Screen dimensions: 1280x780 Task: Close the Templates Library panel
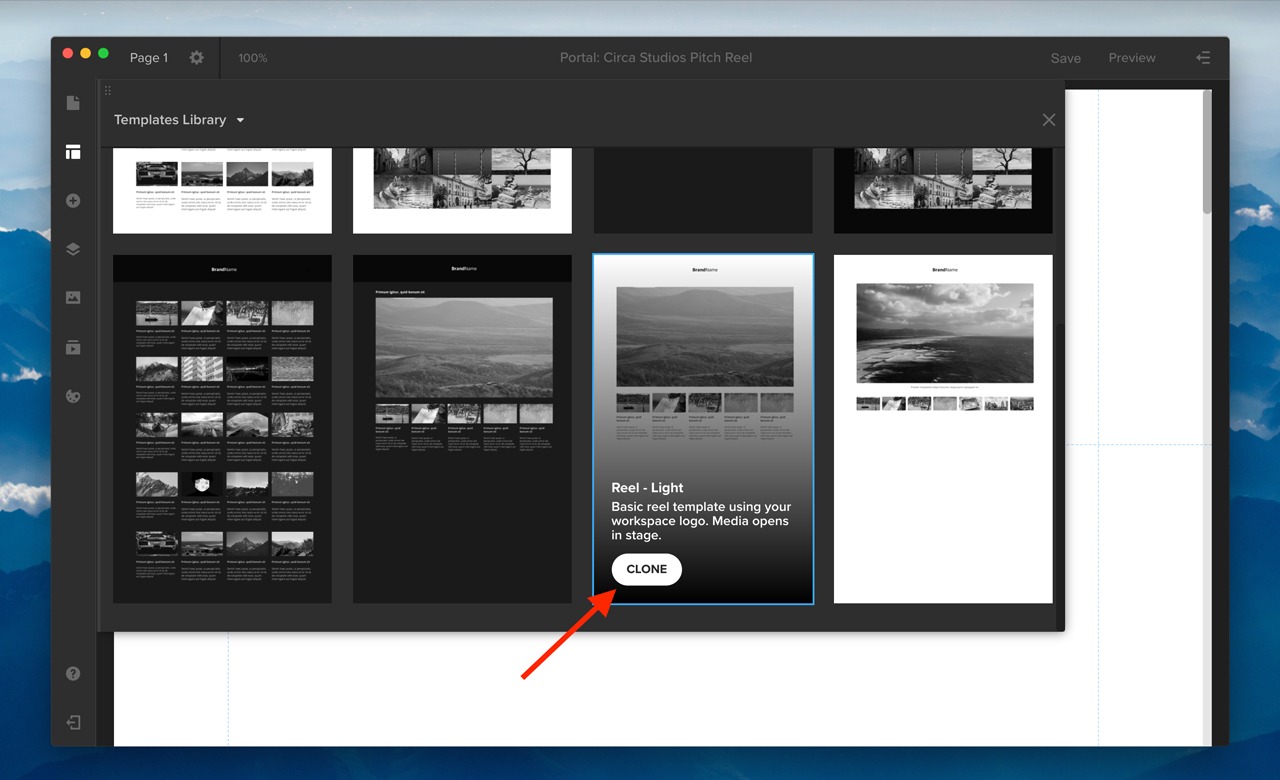[1049, 120]
